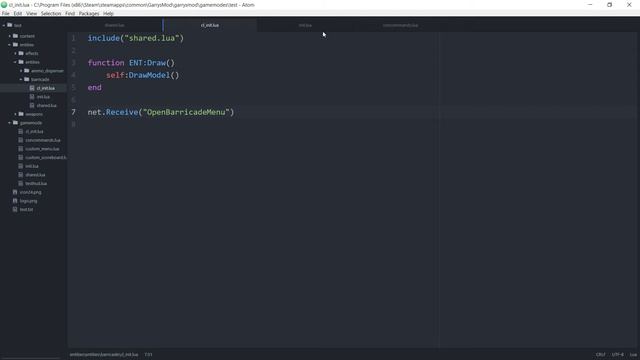Select cl_init.lua under barricade folder

tap(45, 88)
